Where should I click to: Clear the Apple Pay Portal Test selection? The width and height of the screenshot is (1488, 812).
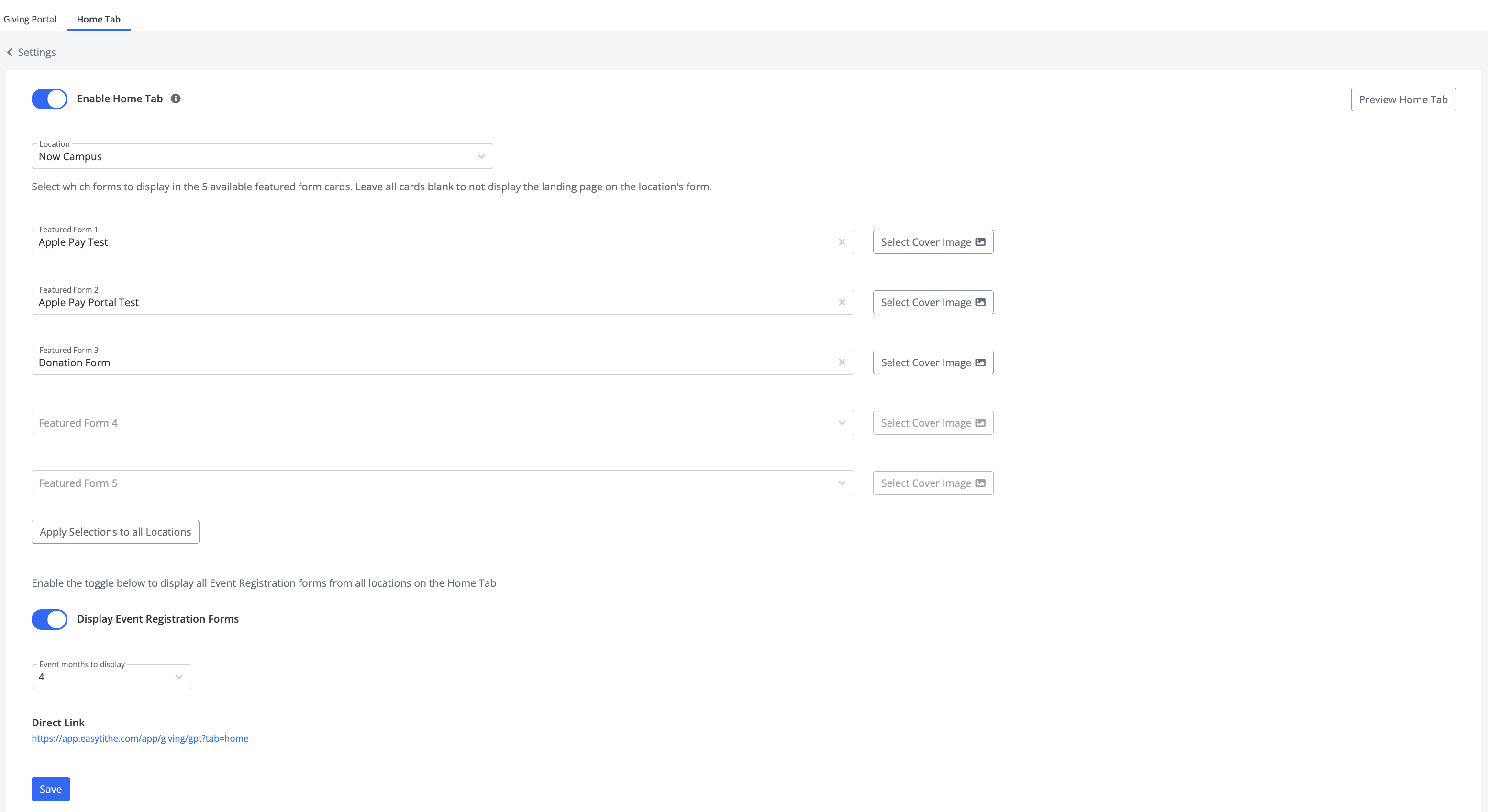pos(842,302)
